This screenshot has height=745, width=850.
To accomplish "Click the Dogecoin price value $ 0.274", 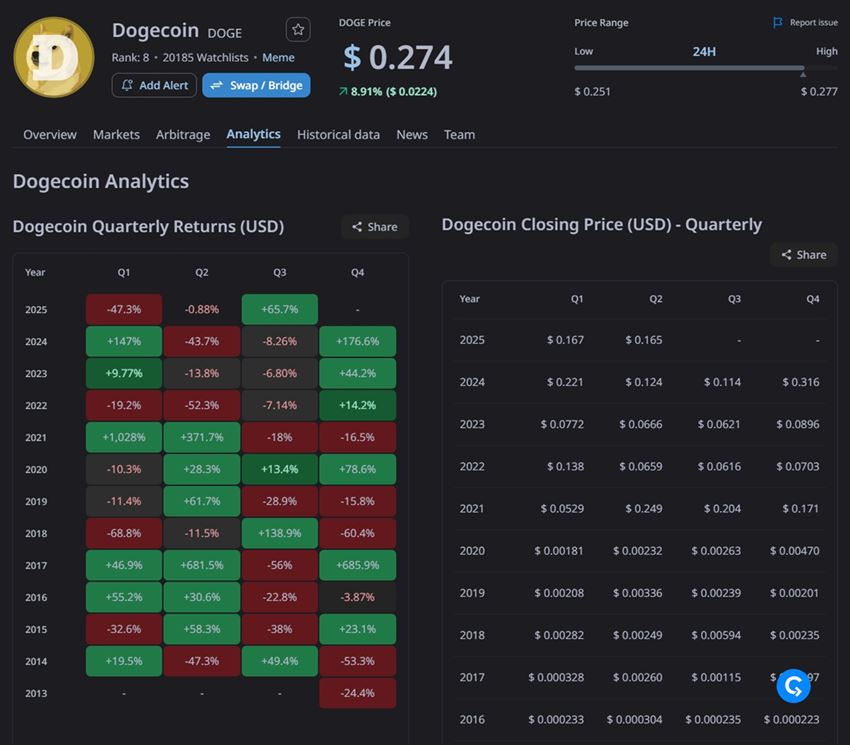I will [398, 57].
